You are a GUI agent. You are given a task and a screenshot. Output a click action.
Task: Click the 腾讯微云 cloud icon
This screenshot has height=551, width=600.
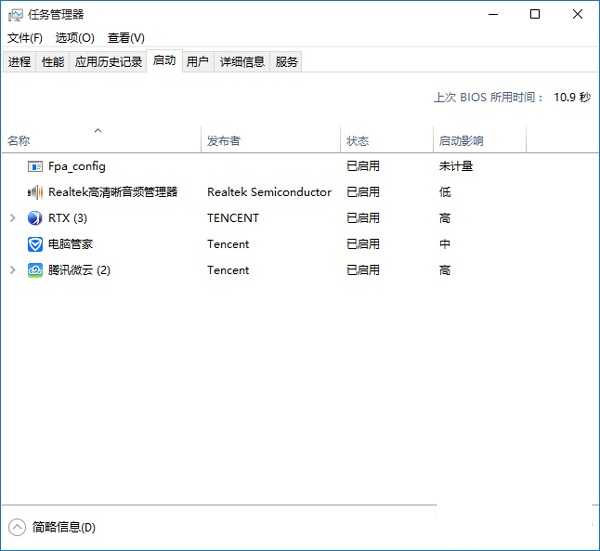pyautogui.click(x=35, y=270)
